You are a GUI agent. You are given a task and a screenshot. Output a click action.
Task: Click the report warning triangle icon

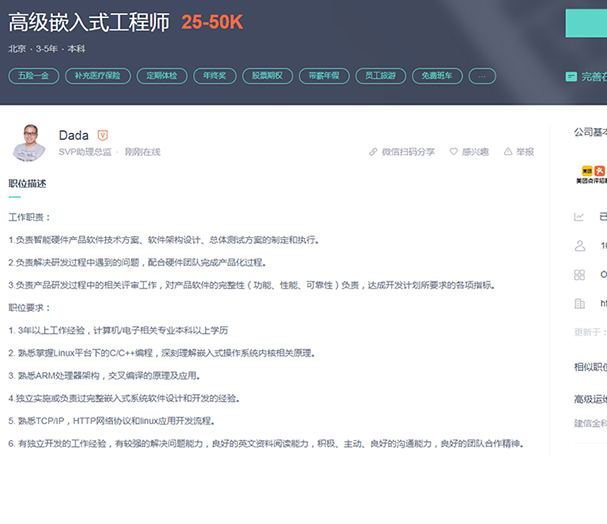point(508,152)
